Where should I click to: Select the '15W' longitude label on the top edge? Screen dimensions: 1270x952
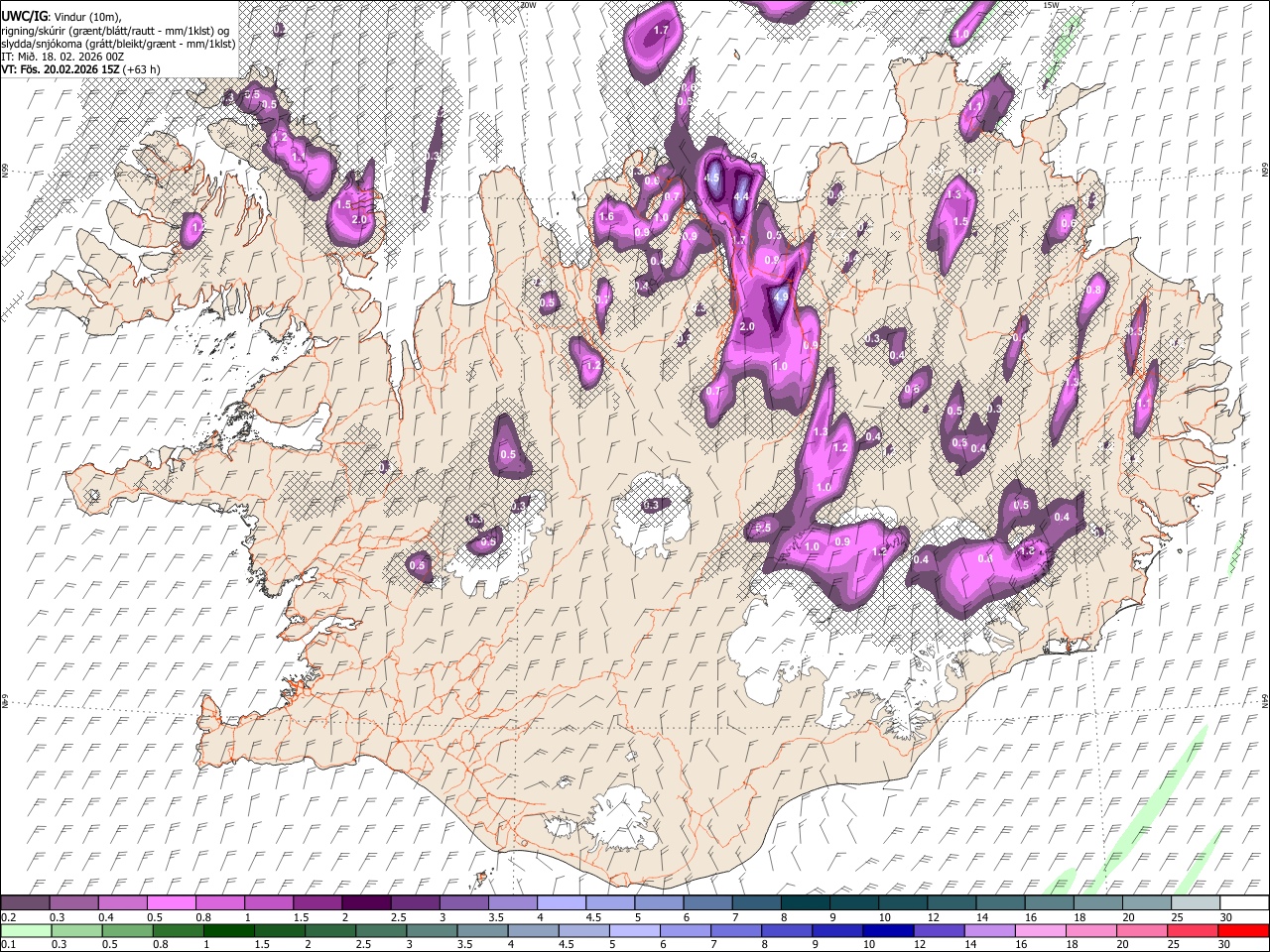1051,5
